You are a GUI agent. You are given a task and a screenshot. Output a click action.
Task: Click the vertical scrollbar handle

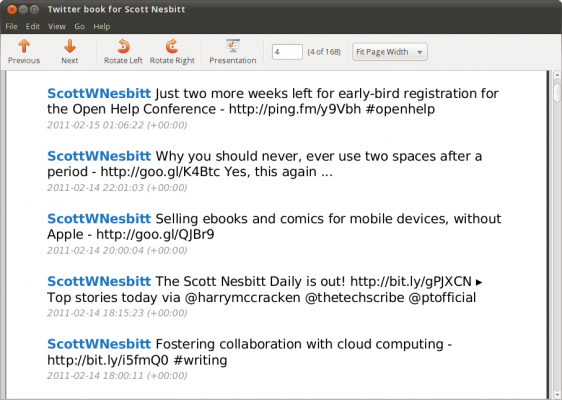click(x=557, y=92)
